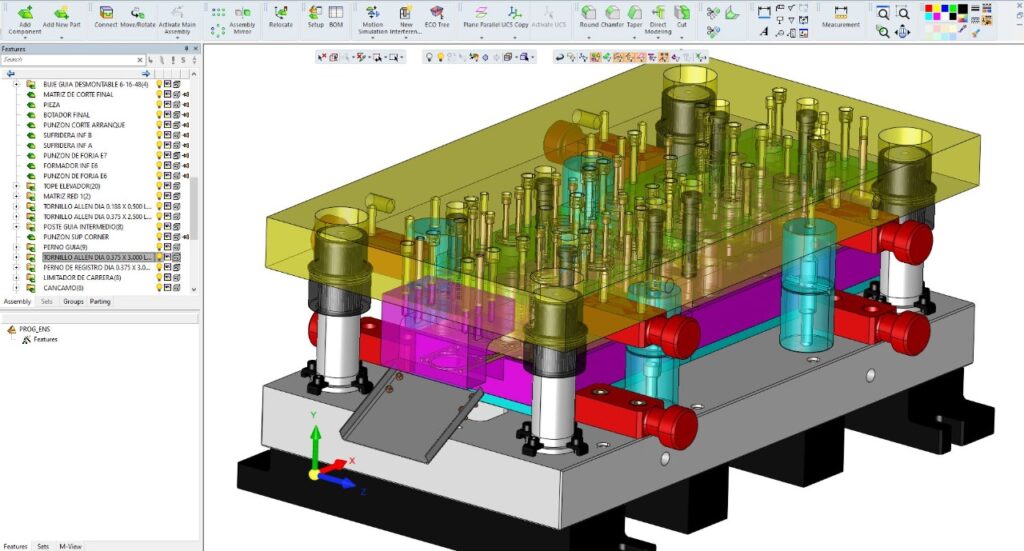The width and height of the screenshot is (1024, 551).
Task: Click the eyedropper color picker icon
Action: tap(963, 31)
